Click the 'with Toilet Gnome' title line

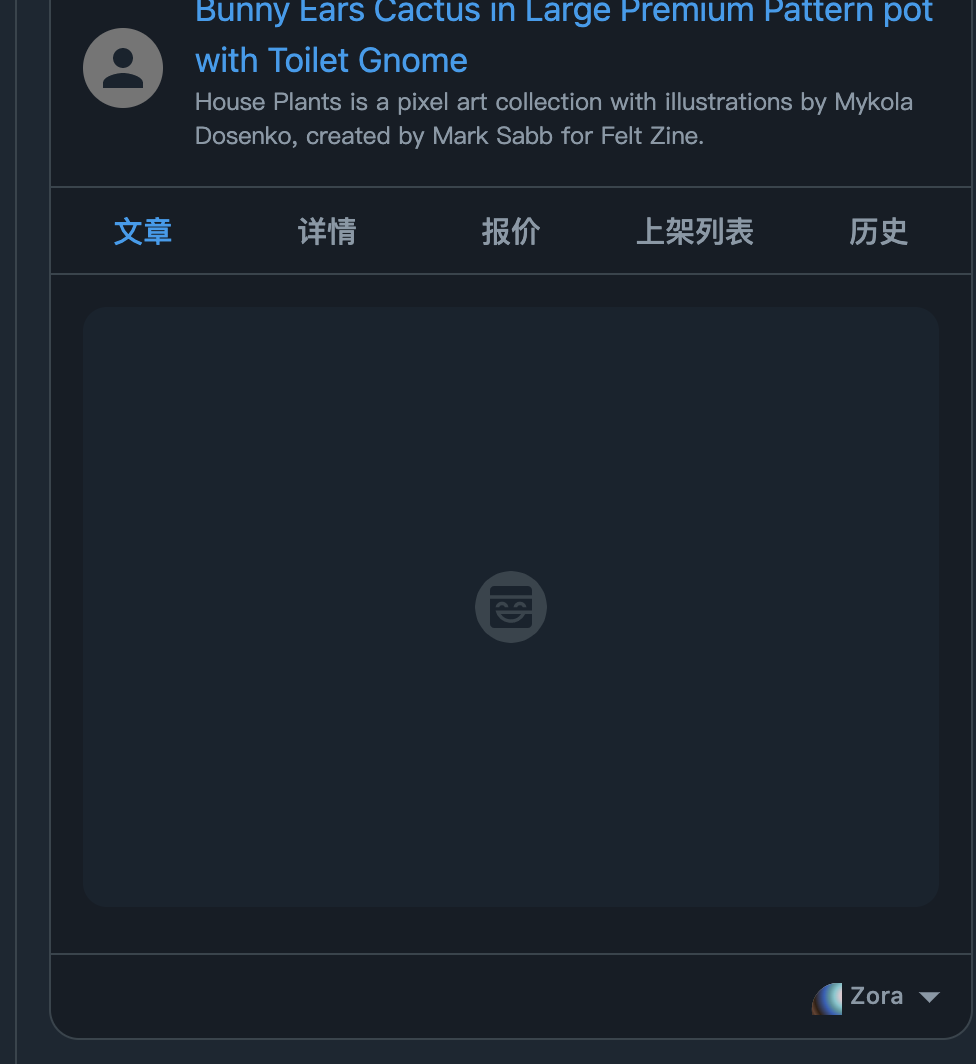(331, 60)
